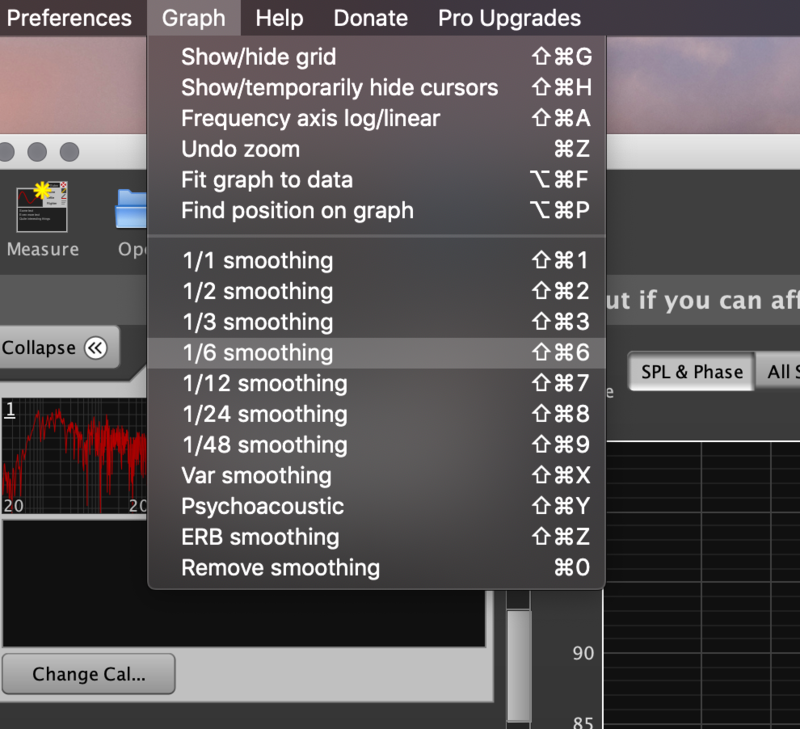Click the Change Cal... button

pyautogui.click(x=88, y=674)
